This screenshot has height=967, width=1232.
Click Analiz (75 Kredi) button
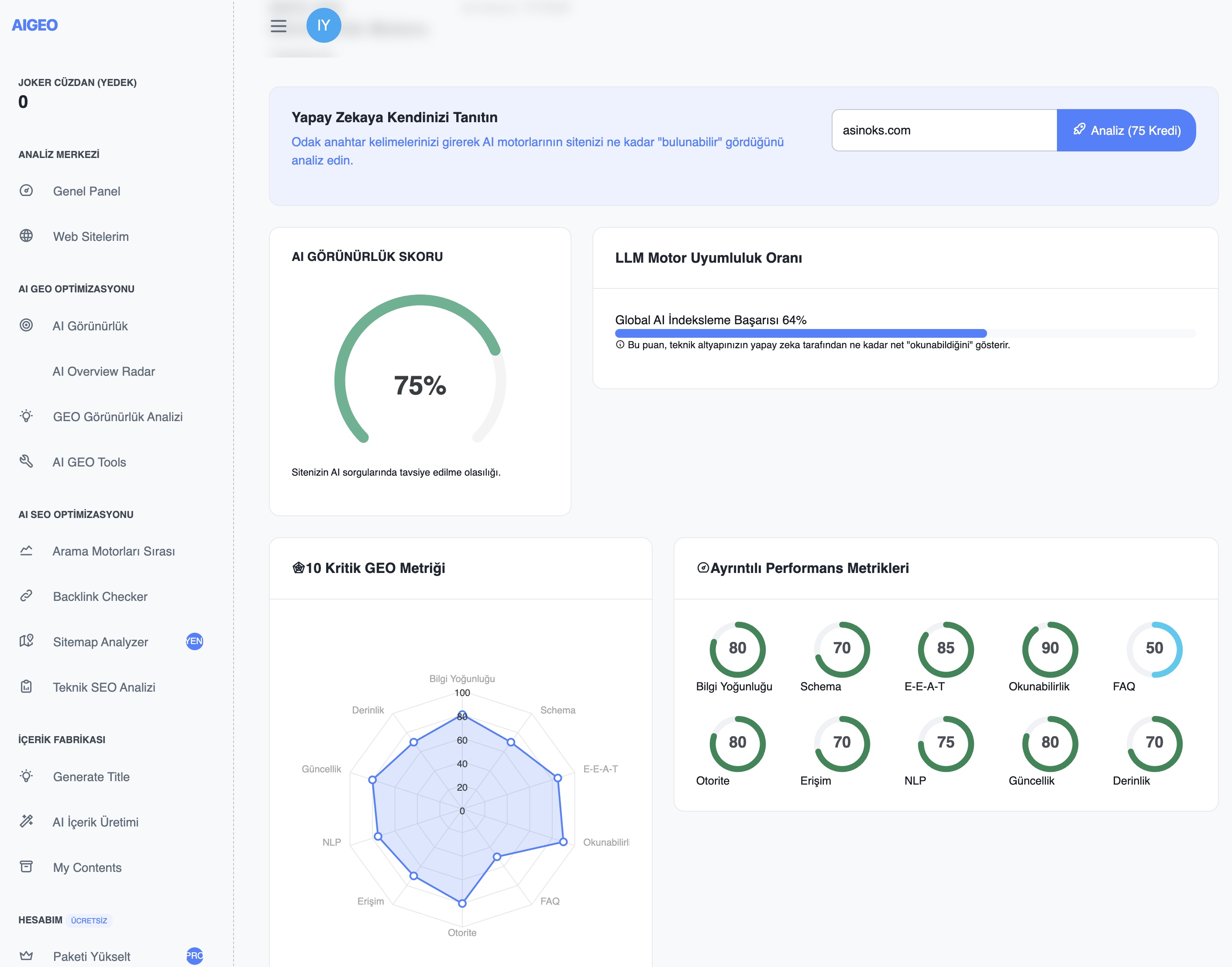1126,130
